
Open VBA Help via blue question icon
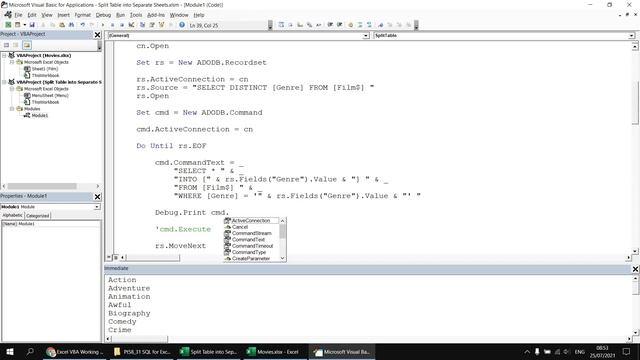182,25
